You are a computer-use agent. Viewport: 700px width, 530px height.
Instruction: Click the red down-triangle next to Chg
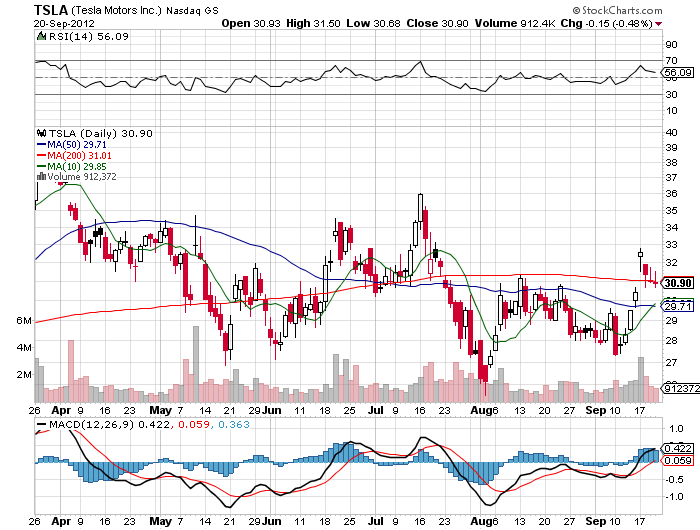(x=659, y=24)
